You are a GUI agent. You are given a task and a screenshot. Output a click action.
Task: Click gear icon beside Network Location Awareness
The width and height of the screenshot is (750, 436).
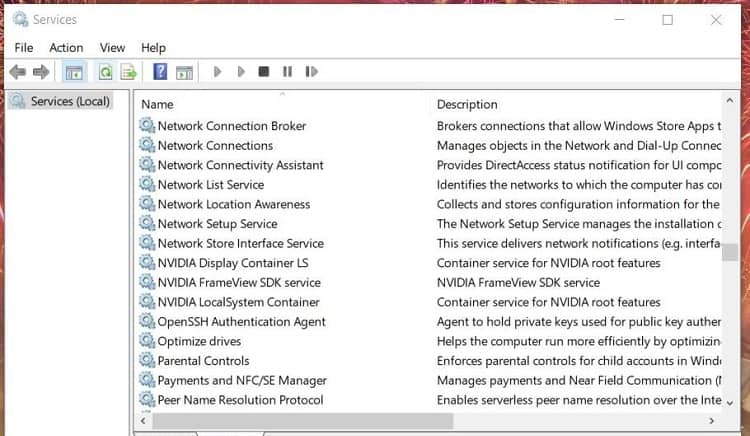(x=147, y=204)
